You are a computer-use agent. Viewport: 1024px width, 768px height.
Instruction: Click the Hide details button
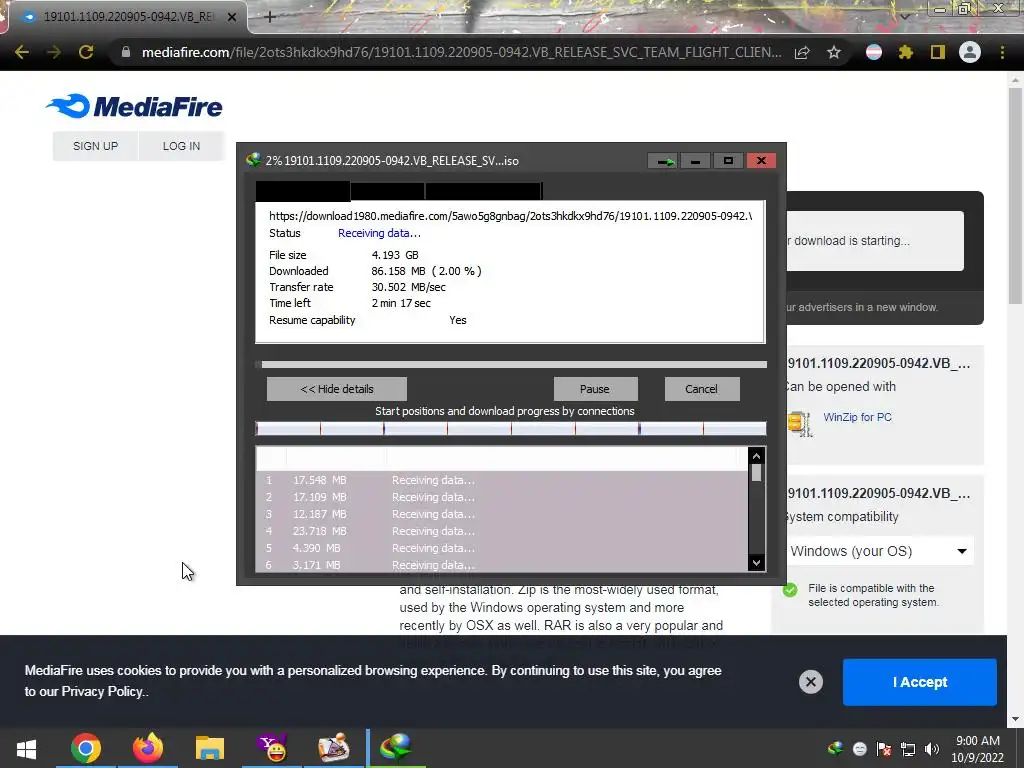coord(337,389)
